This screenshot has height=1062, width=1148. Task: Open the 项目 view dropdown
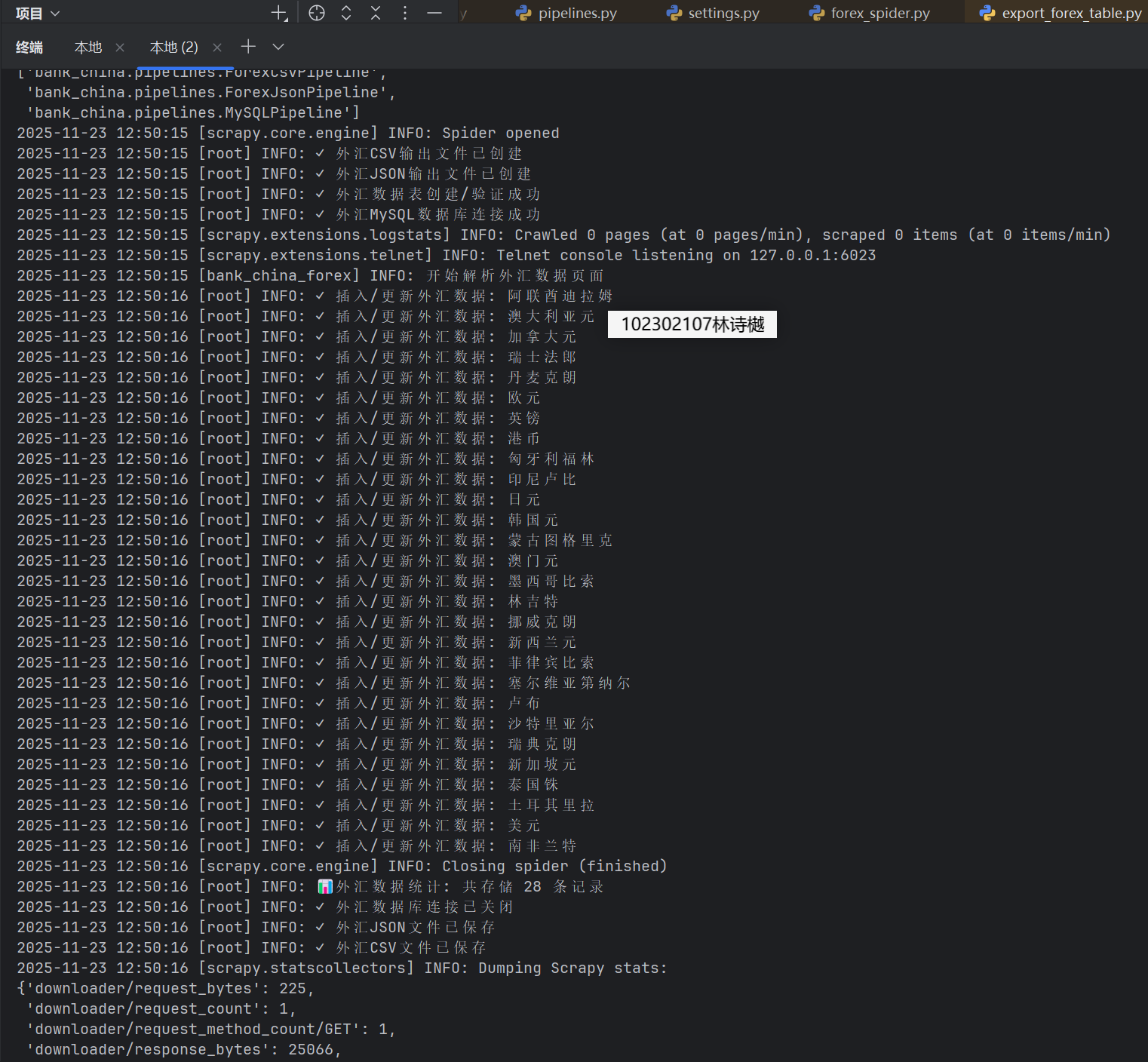pos(37,13)
